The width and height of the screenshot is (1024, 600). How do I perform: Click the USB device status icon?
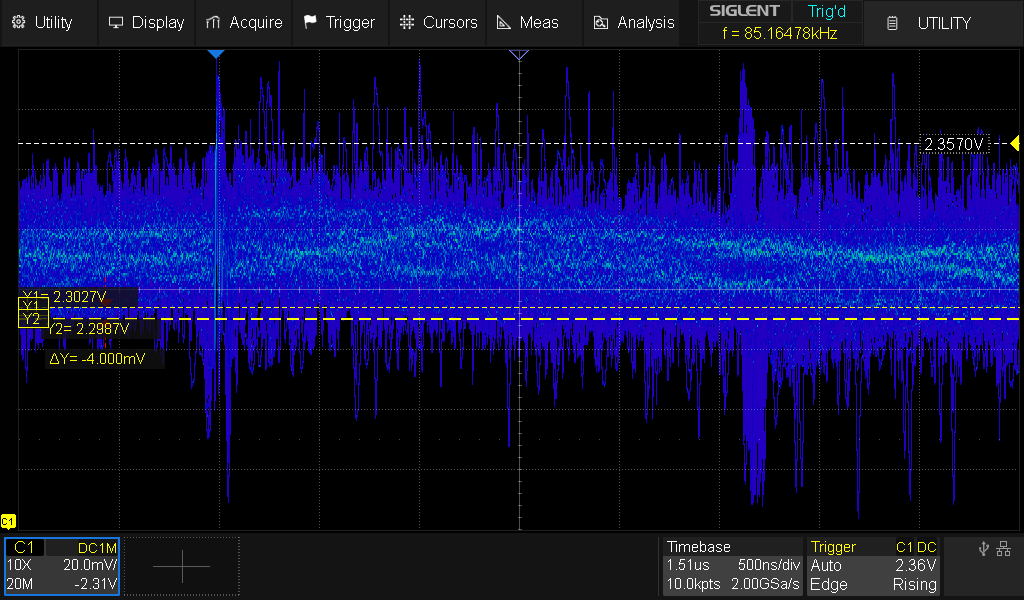983,548
